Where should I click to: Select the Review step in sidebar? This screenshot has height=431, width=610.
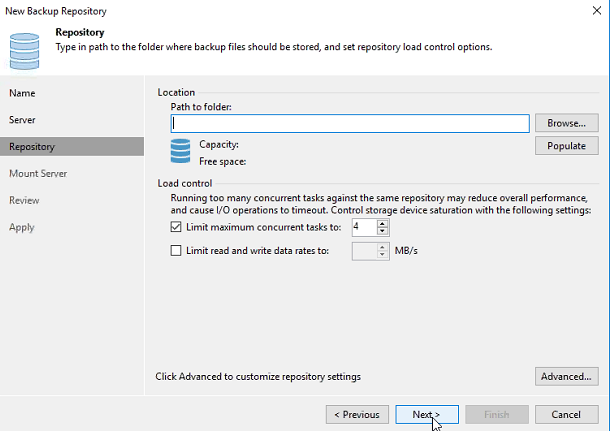(x=24, y=201)
